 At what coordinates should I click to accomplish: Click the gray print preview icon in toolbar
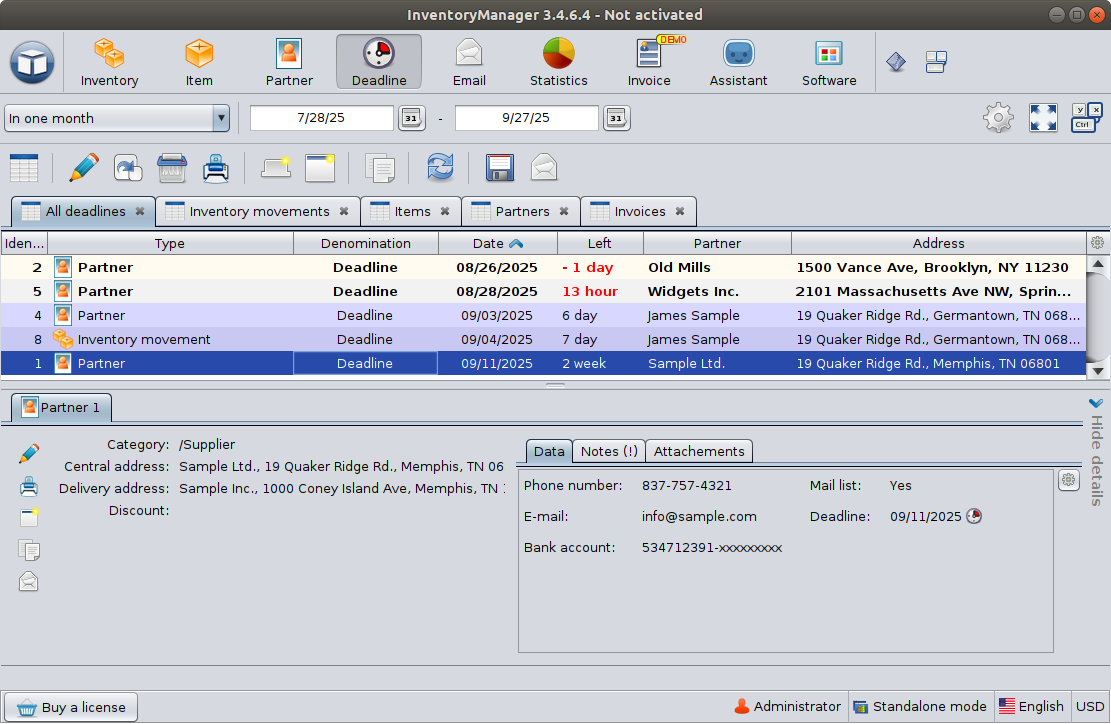click(x=171, y=169)
